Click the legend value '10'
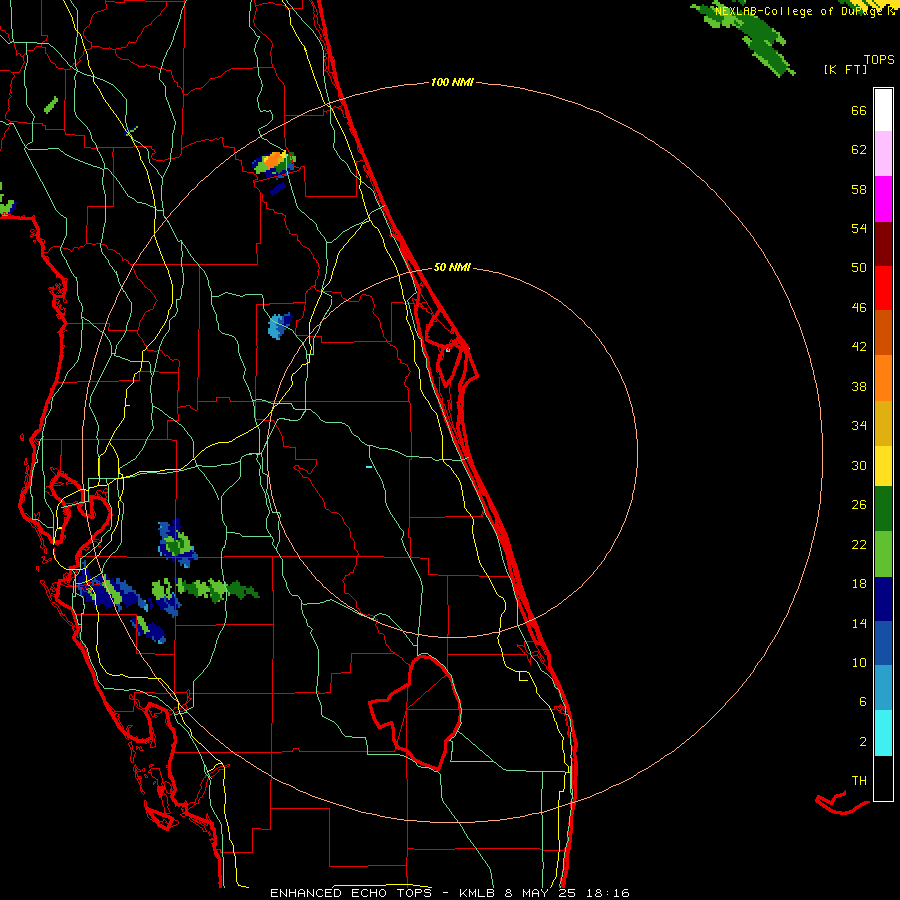Screen dimensions: 900x900 tap(859, 663)
